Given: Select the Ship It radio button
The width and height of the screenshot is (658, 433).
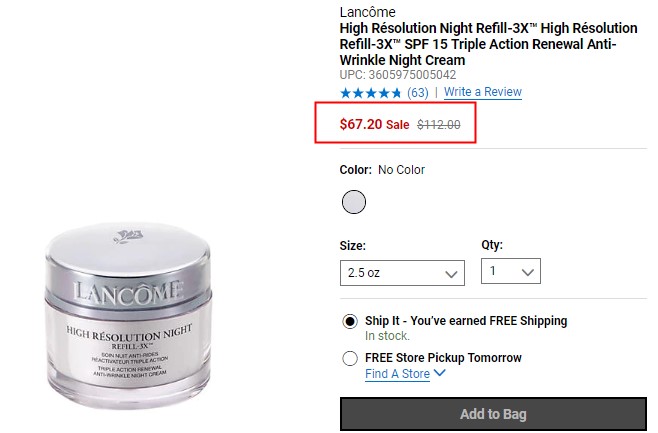Looking at the screenshot, I should pyautogui.click(x=350, y=321).
